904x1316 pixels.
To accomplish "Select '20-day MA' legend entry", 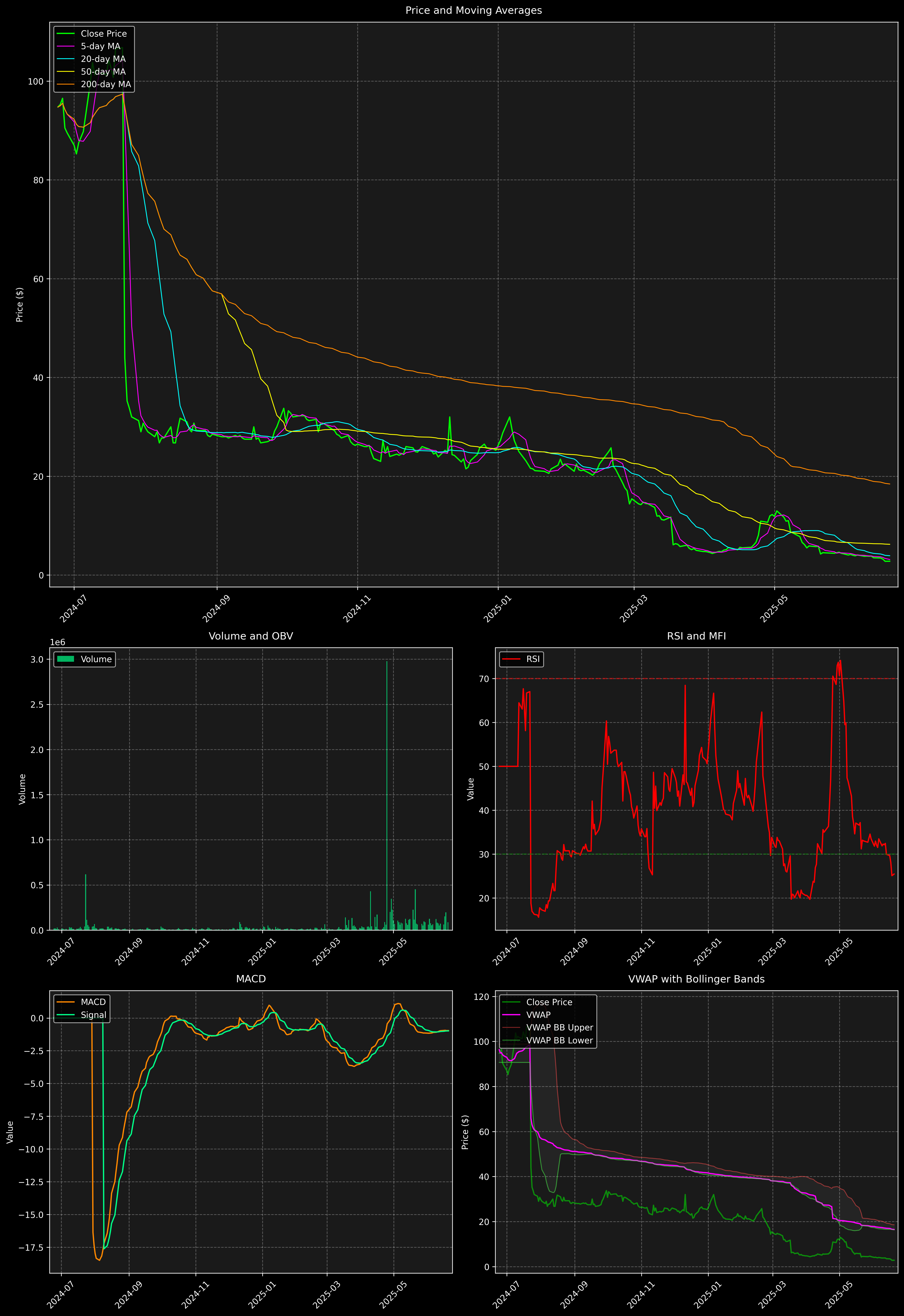I will coord(103,59).
